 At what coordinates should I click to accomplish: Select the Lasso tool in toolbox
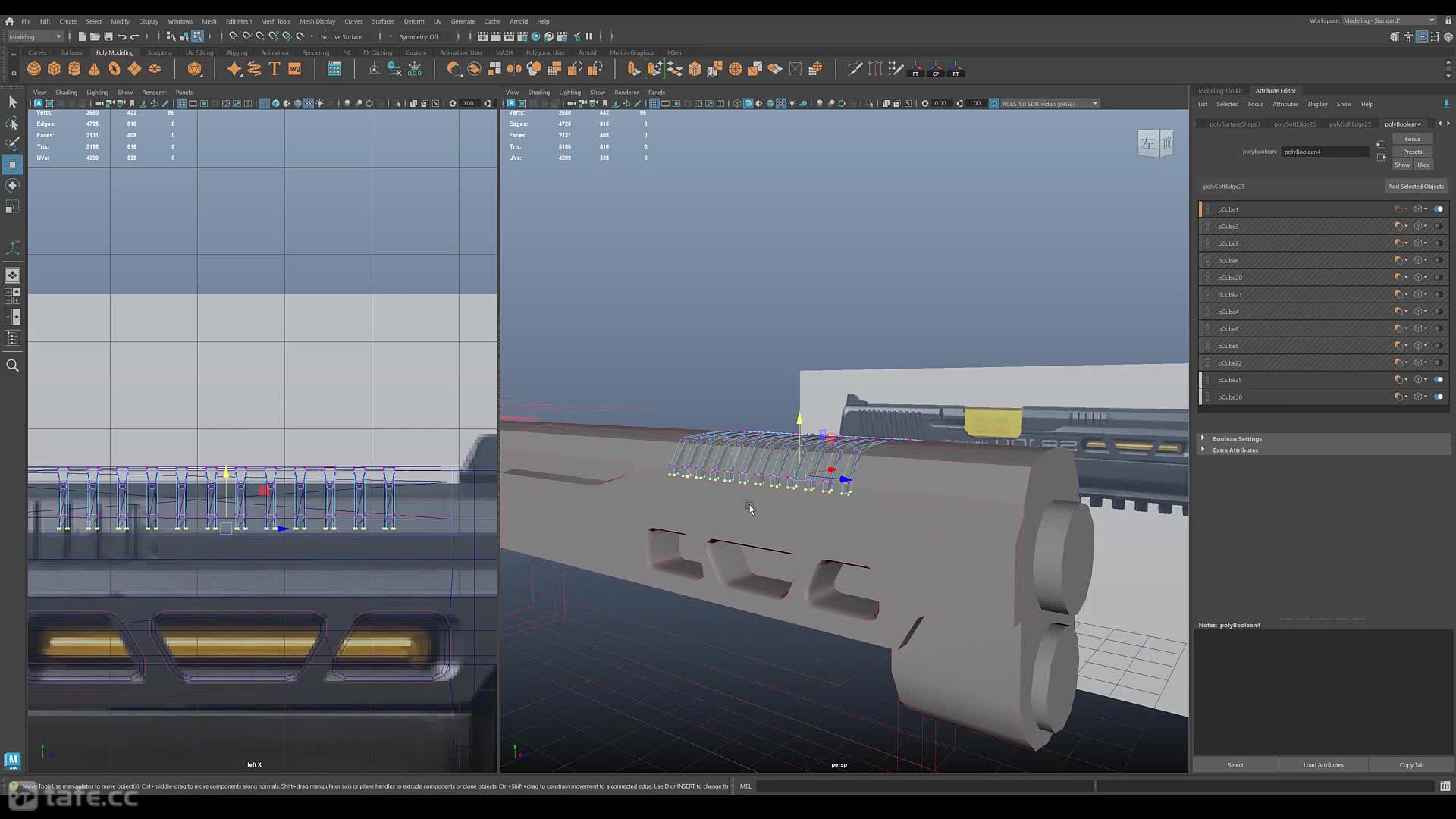point(12,123)
